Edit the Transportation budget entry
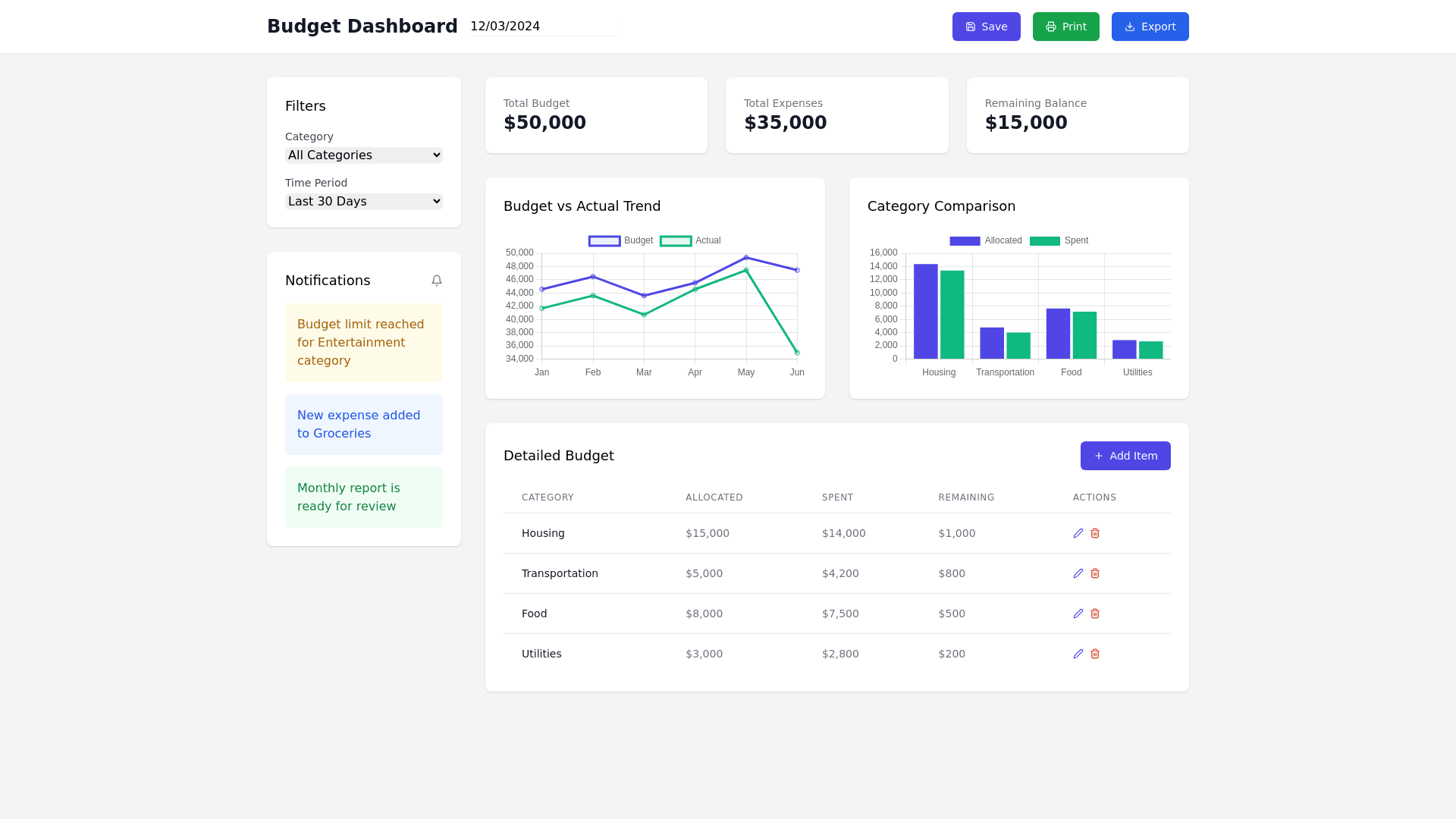This screenshot has height=819, width=1456. coord(1078,573)
